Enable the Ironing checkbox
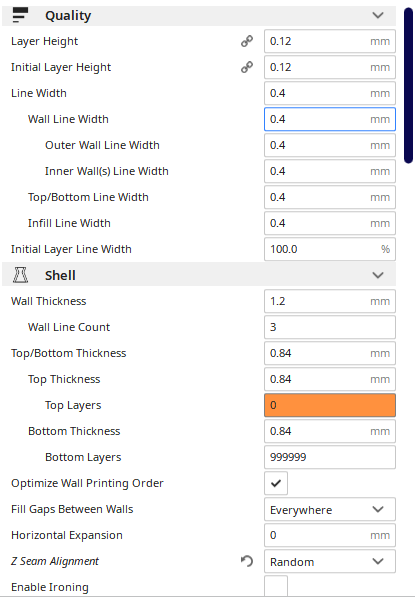Screen dimensions: 415x598 (276, 587)
